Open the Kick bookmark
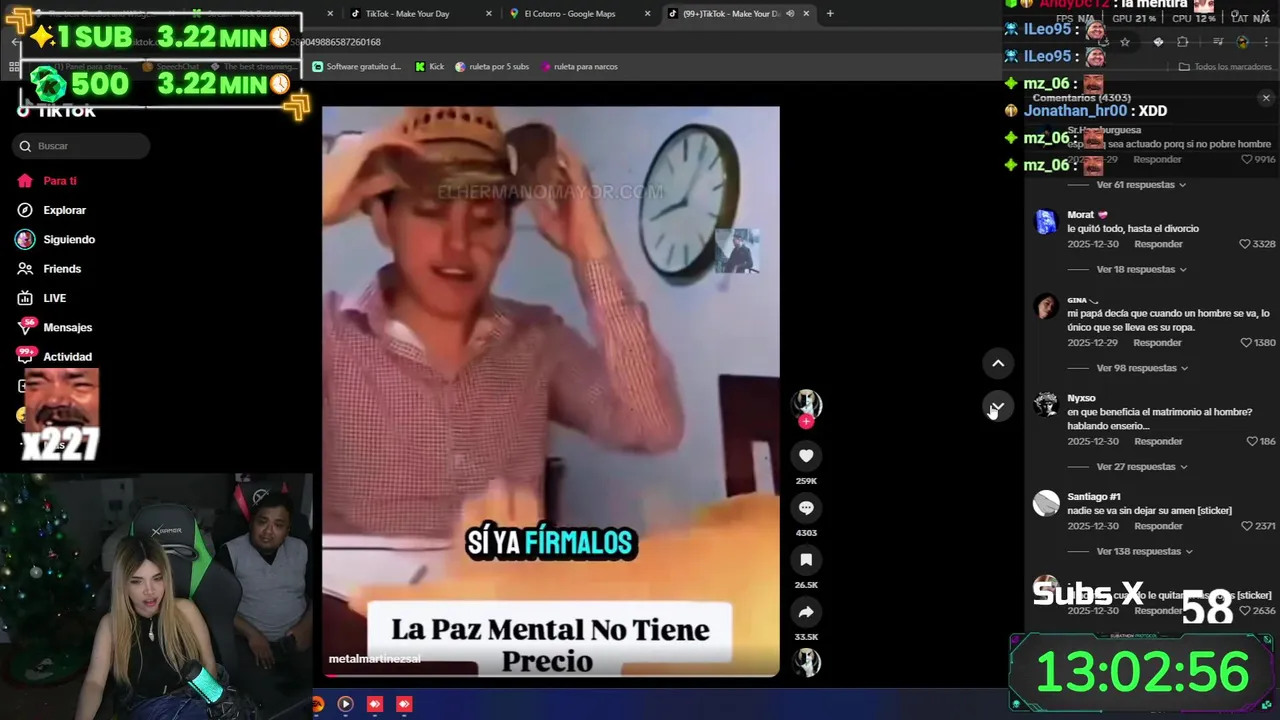1280x720 pixels. pos(430,67)
